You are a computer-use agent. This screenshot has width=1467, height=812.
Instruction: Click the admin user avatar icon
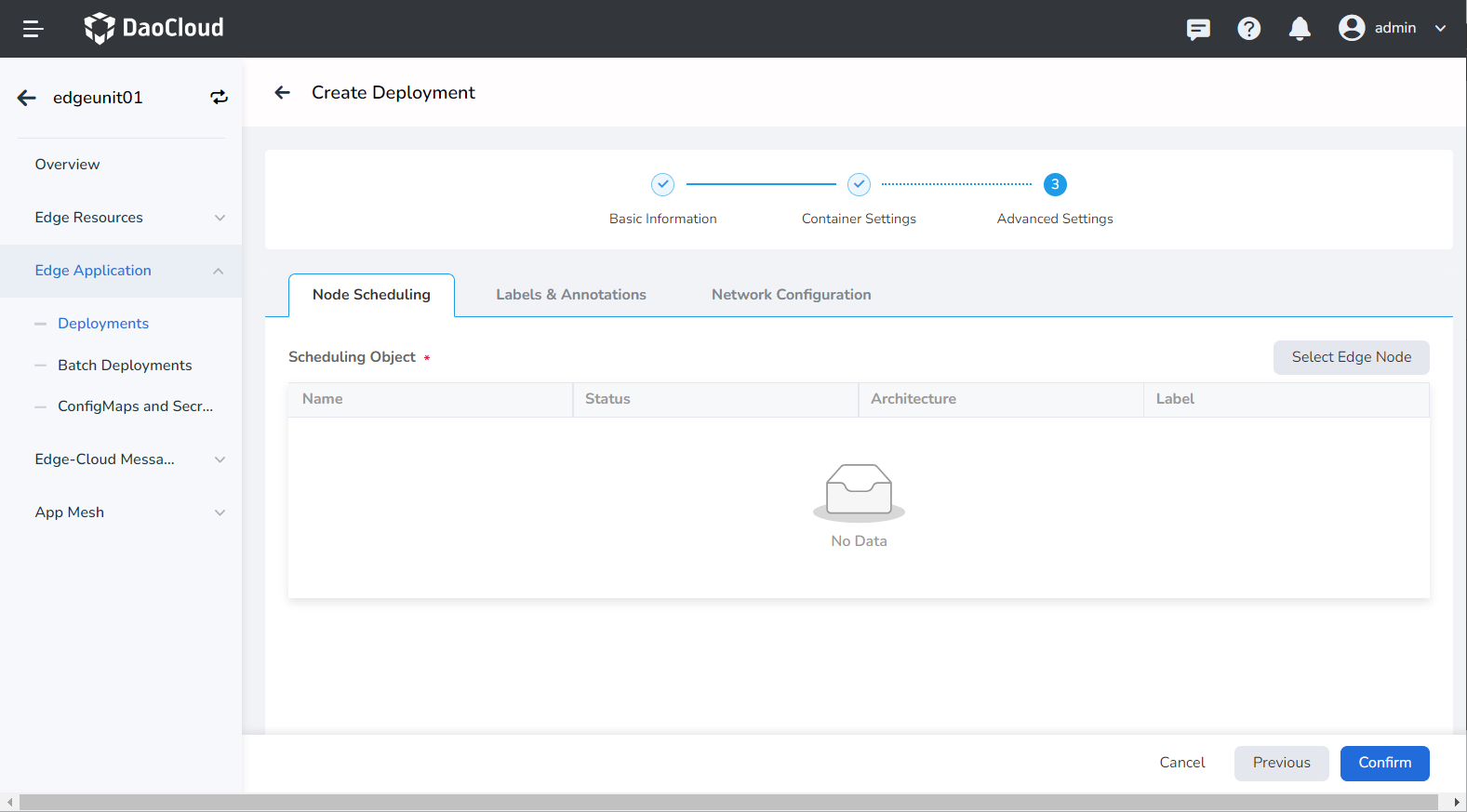tap(1351, 28)
